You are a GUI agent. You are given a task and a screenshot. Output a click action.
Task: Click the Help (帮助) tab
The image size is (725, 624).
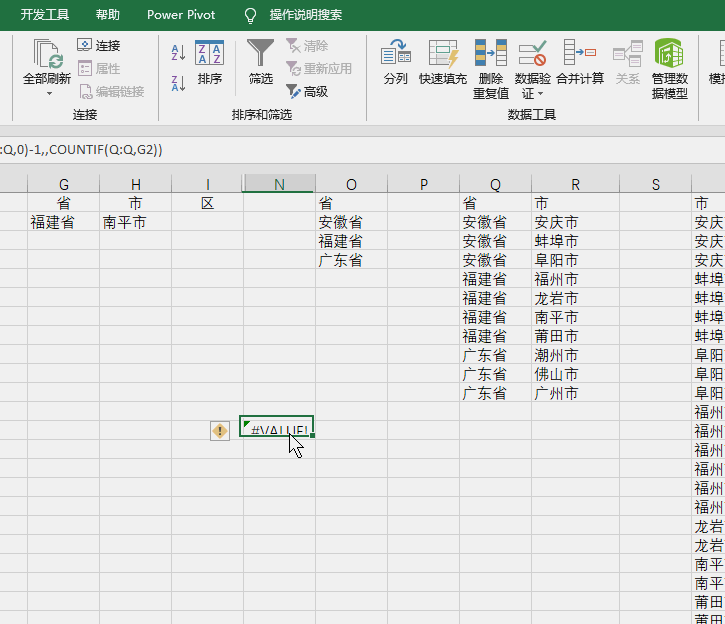point(108,15)
